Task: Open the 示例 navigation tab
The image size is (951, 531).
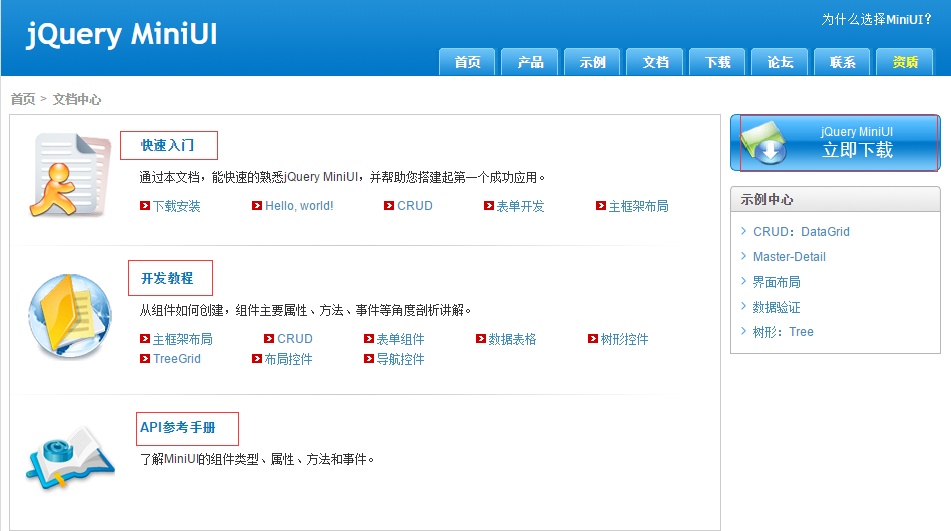Action: point(593,62)
